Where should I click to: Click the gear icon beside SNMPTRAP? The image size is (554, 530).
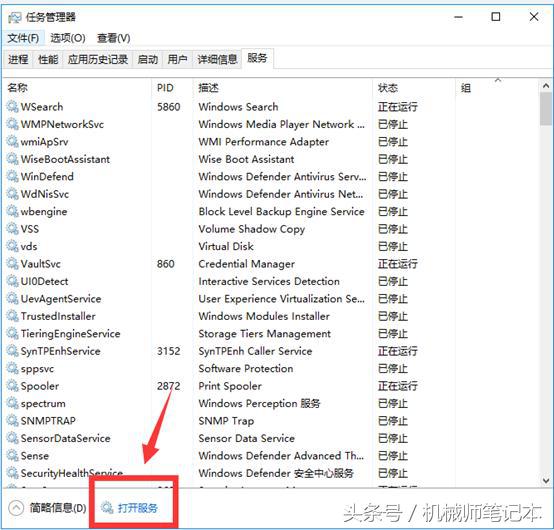click(x=12, y=420)
